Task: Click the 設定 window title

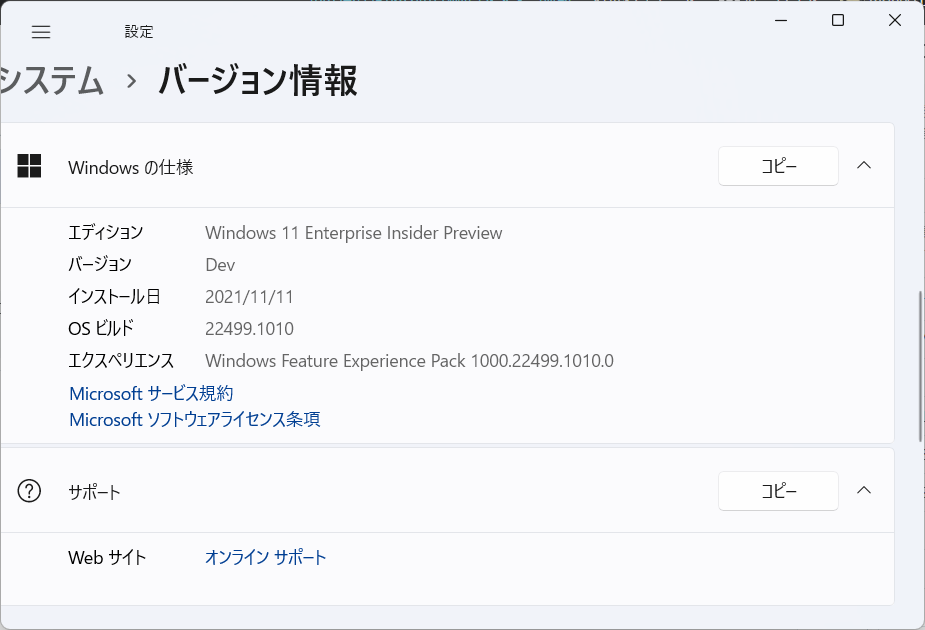Action: [139, 32]
